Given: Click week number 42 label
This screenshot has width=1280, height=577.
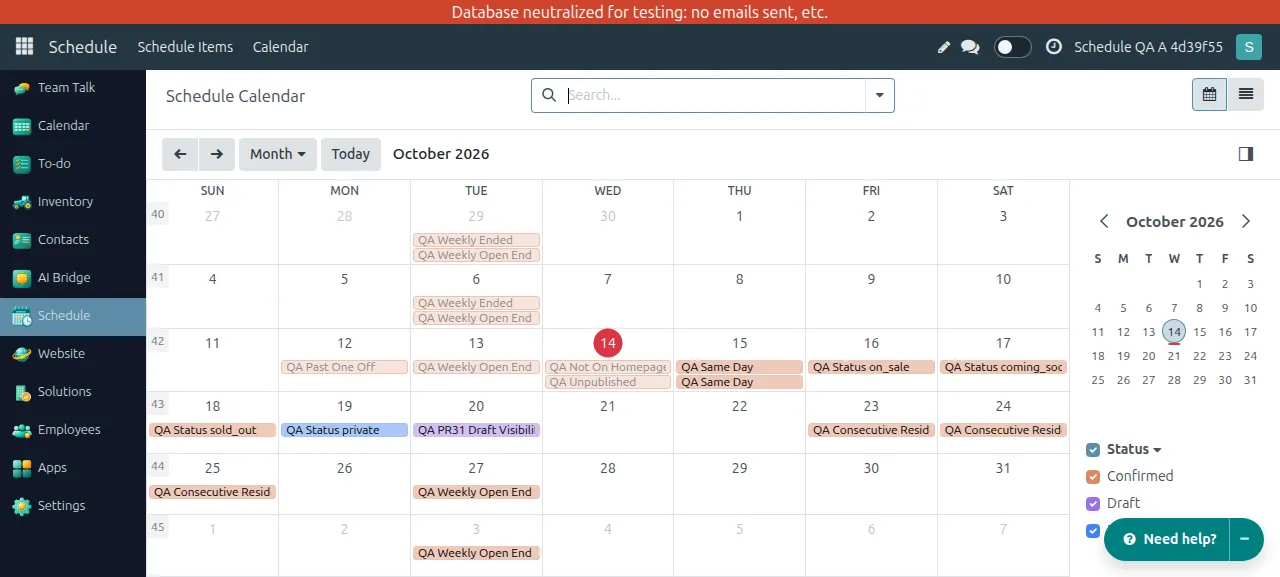Looking at the screenshot, I should tap(158, 341).
